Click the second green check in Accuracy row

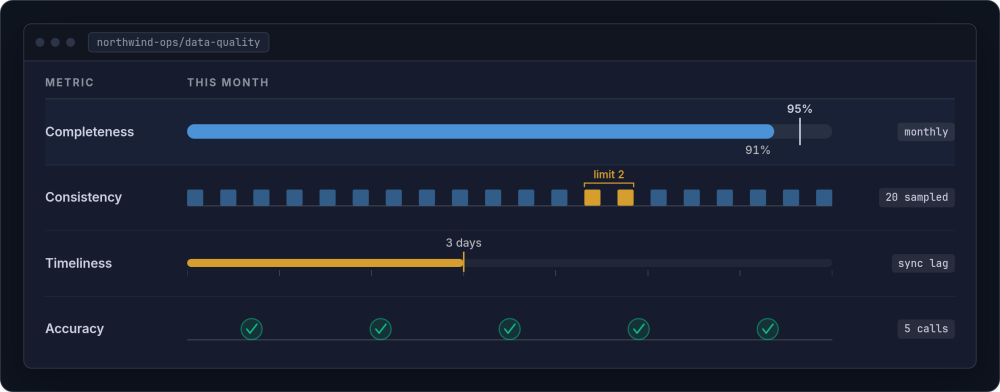pyautogui.click(x=381, y=329)
